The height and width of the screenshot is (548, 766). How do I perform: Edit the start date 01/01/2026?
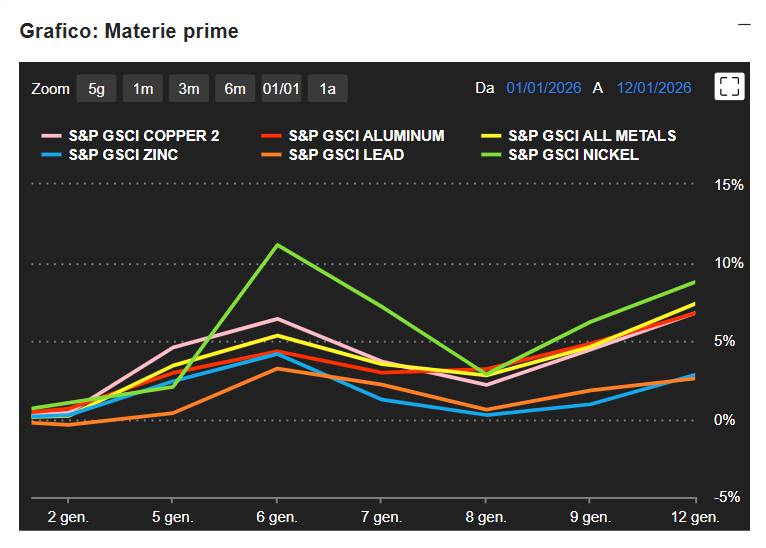click(x=543, y=88)
